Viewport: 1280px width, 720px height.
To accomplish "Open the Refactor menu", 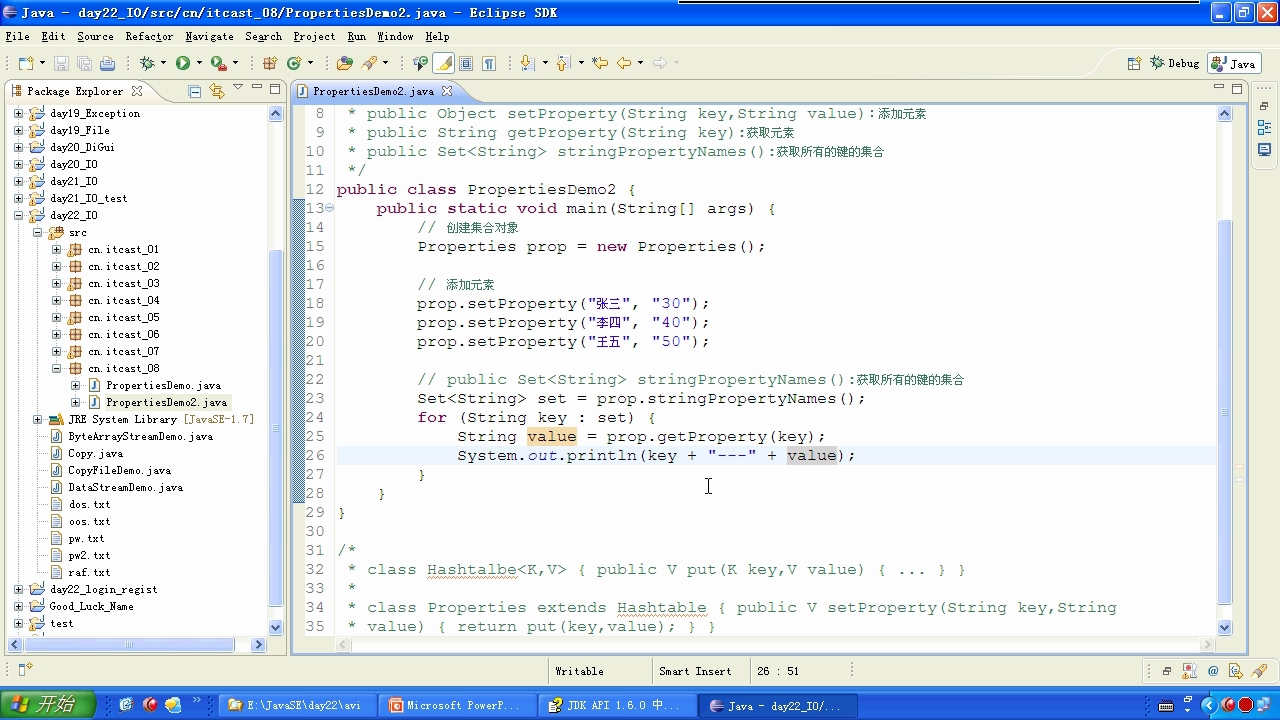I will coord(149,36).
